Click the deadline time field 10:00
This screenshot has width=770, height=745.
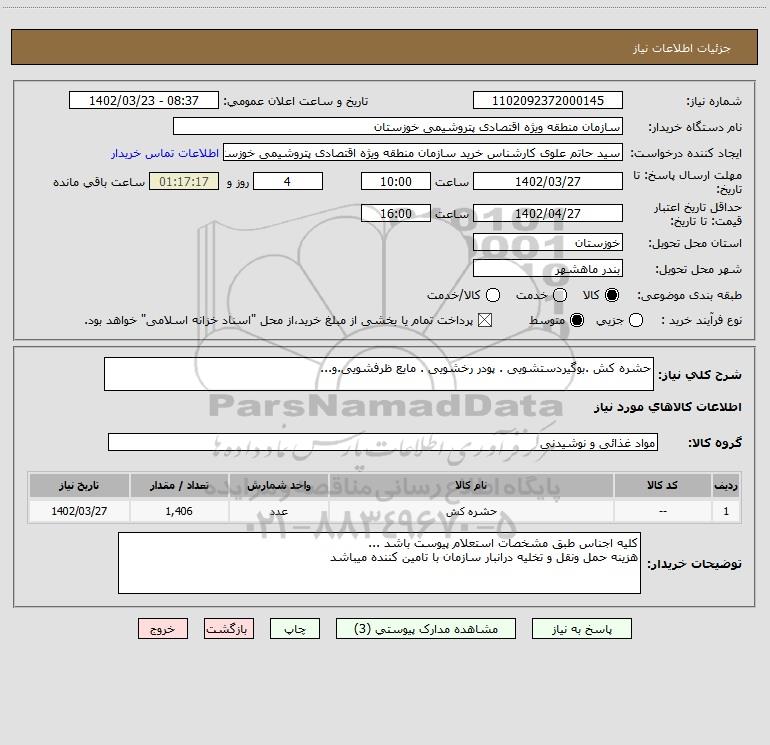point(396,182)
